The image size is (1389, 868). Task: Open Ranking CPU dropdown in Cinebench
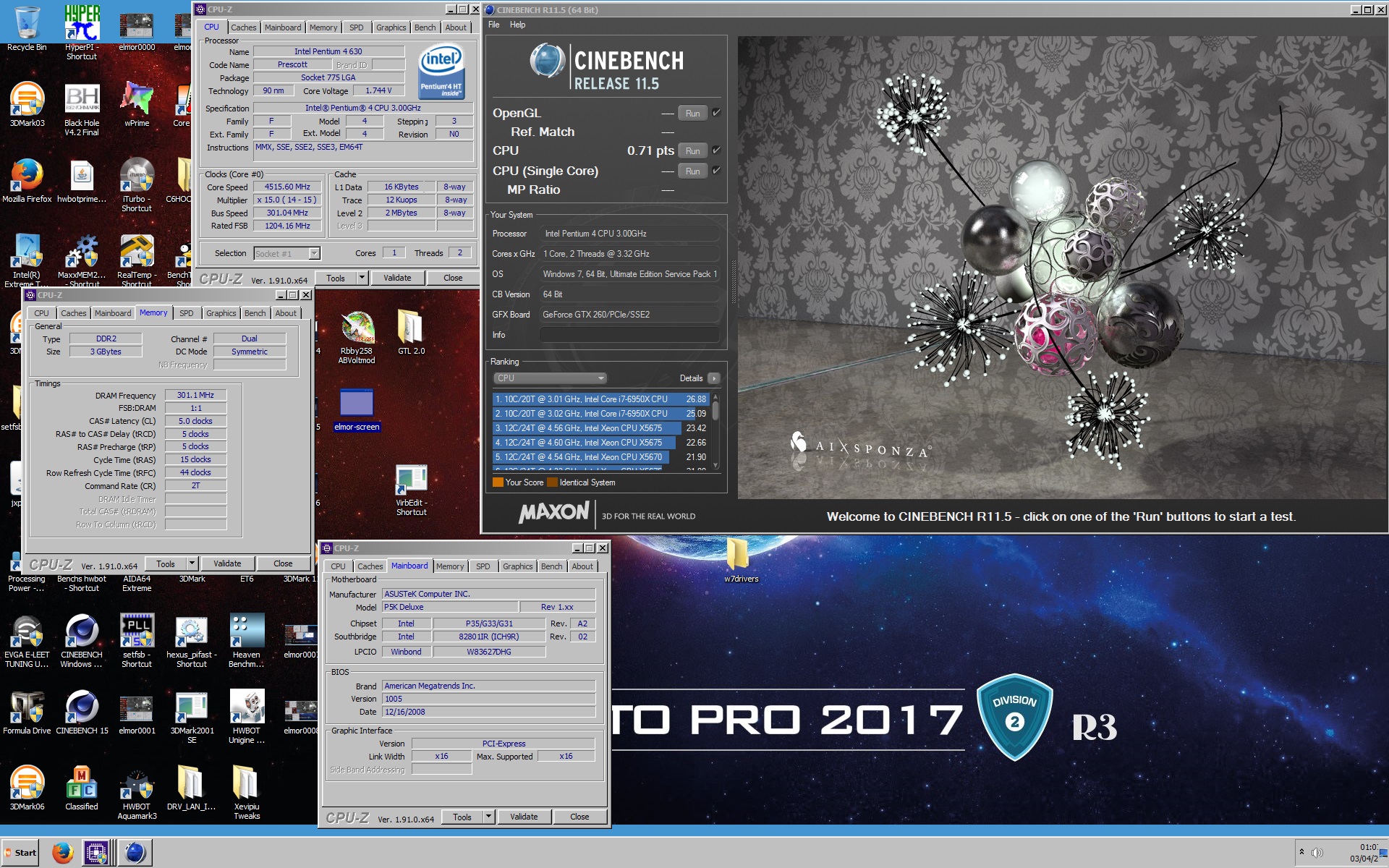(549, 378)
